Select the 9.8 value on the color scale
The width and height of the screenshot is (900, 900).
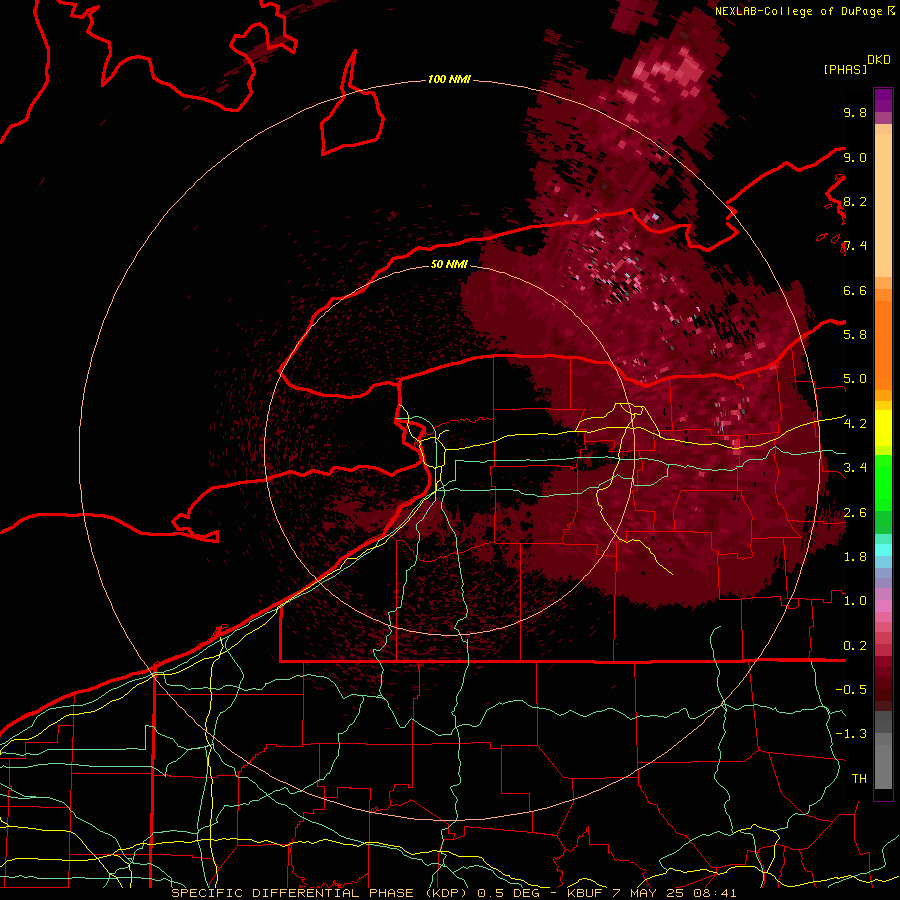click(x=855, y=113)
